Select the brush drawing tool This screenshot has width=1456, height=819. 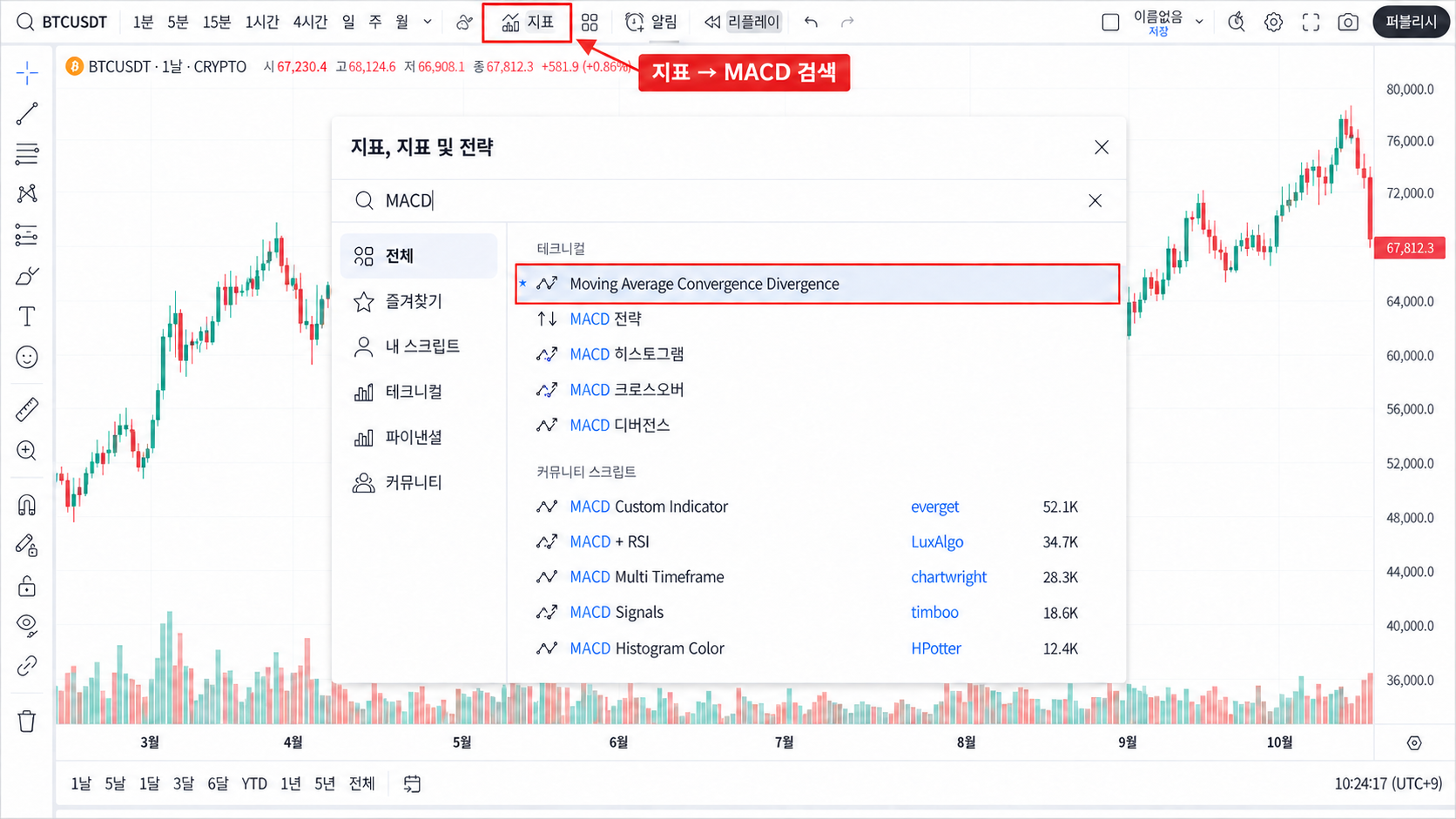point(27,276)
